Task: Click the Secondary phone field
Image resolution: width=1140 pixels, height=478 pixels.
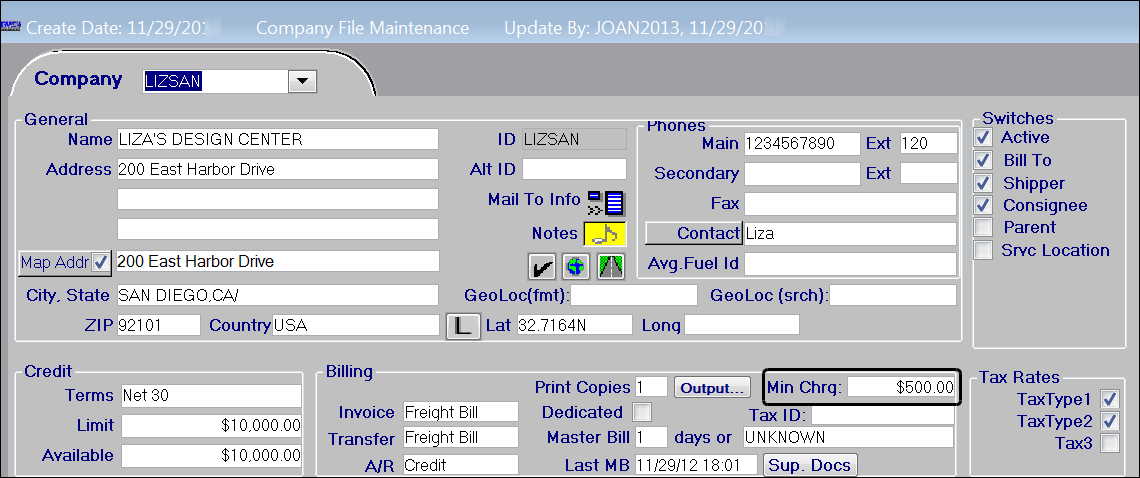Action: pos(802,173)
